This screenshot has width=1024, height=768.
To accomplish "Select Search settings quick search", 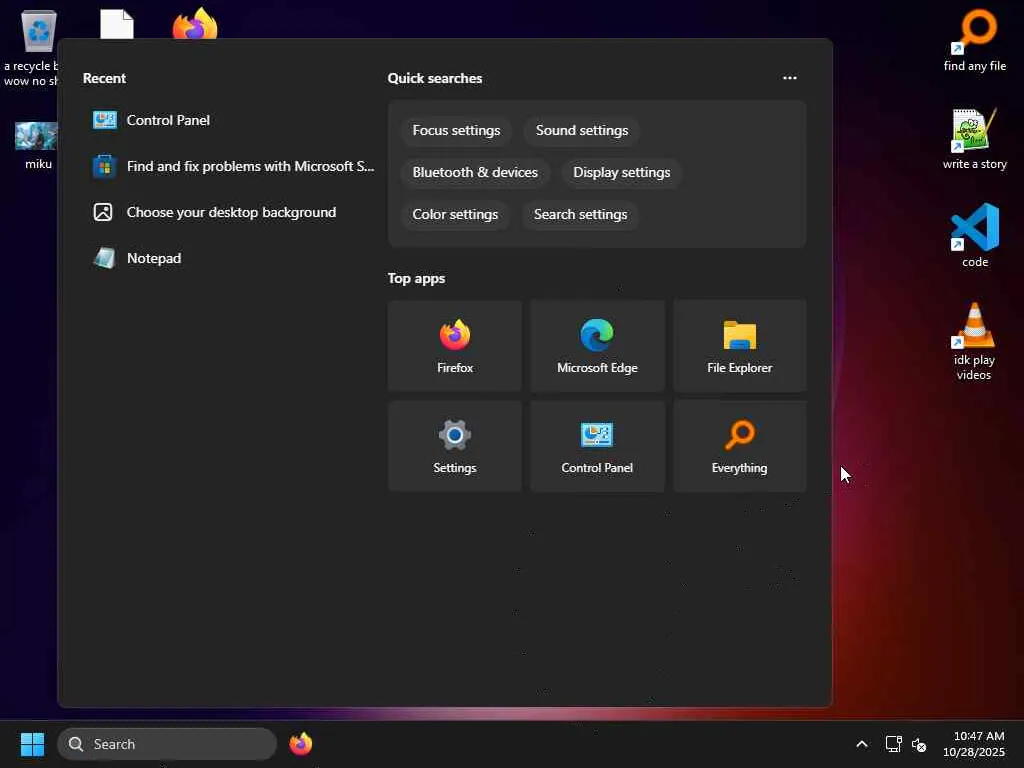I will coord(581,214).
